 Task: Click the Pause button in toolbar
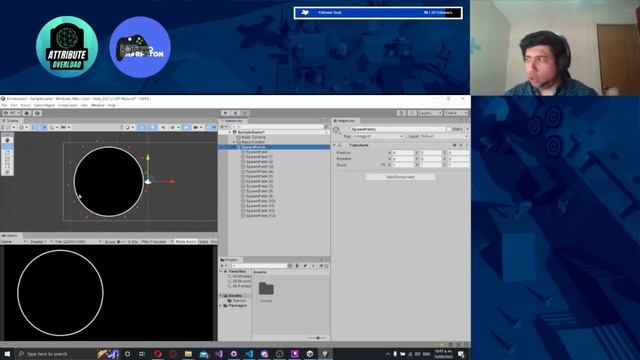tap(235, 113)
